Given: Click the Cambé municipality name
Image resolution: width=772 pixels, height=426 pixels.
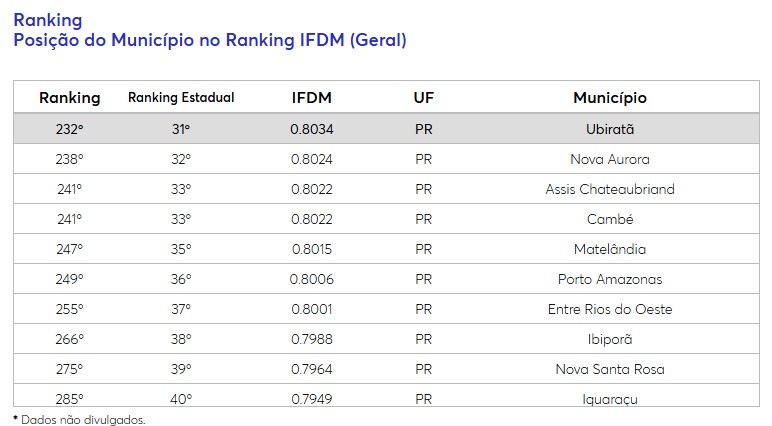Looking at the screenshot, I should pos(610,219).
